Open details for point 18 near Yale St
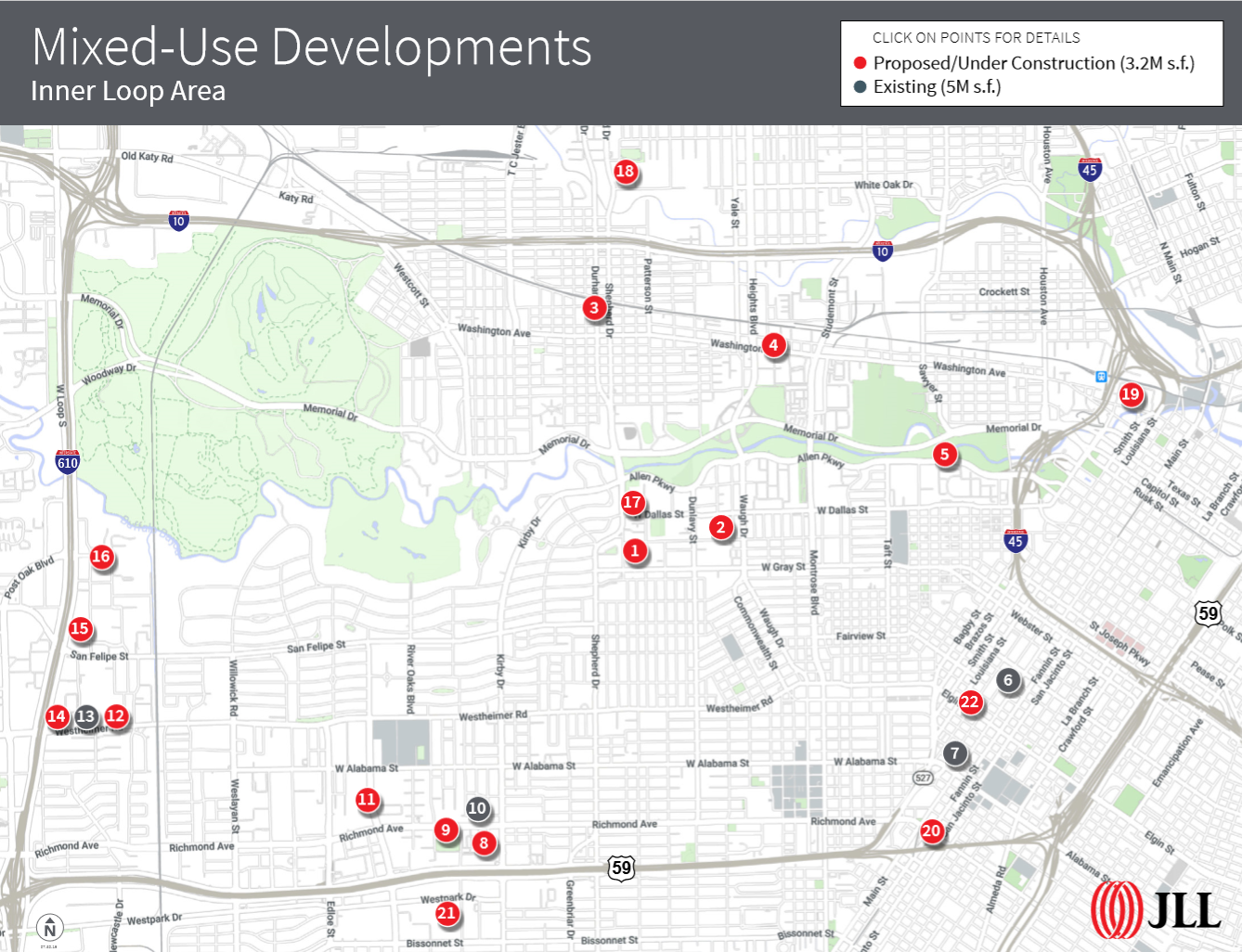Image resolution: width=1242 pixels, height=952 pixels. [624, 172]
